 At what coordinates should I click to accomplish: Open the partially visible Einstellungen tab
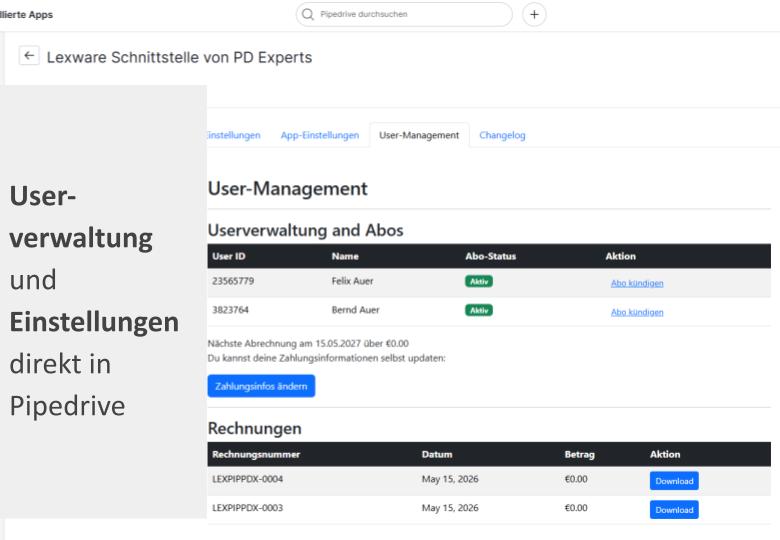pos(233,135)
